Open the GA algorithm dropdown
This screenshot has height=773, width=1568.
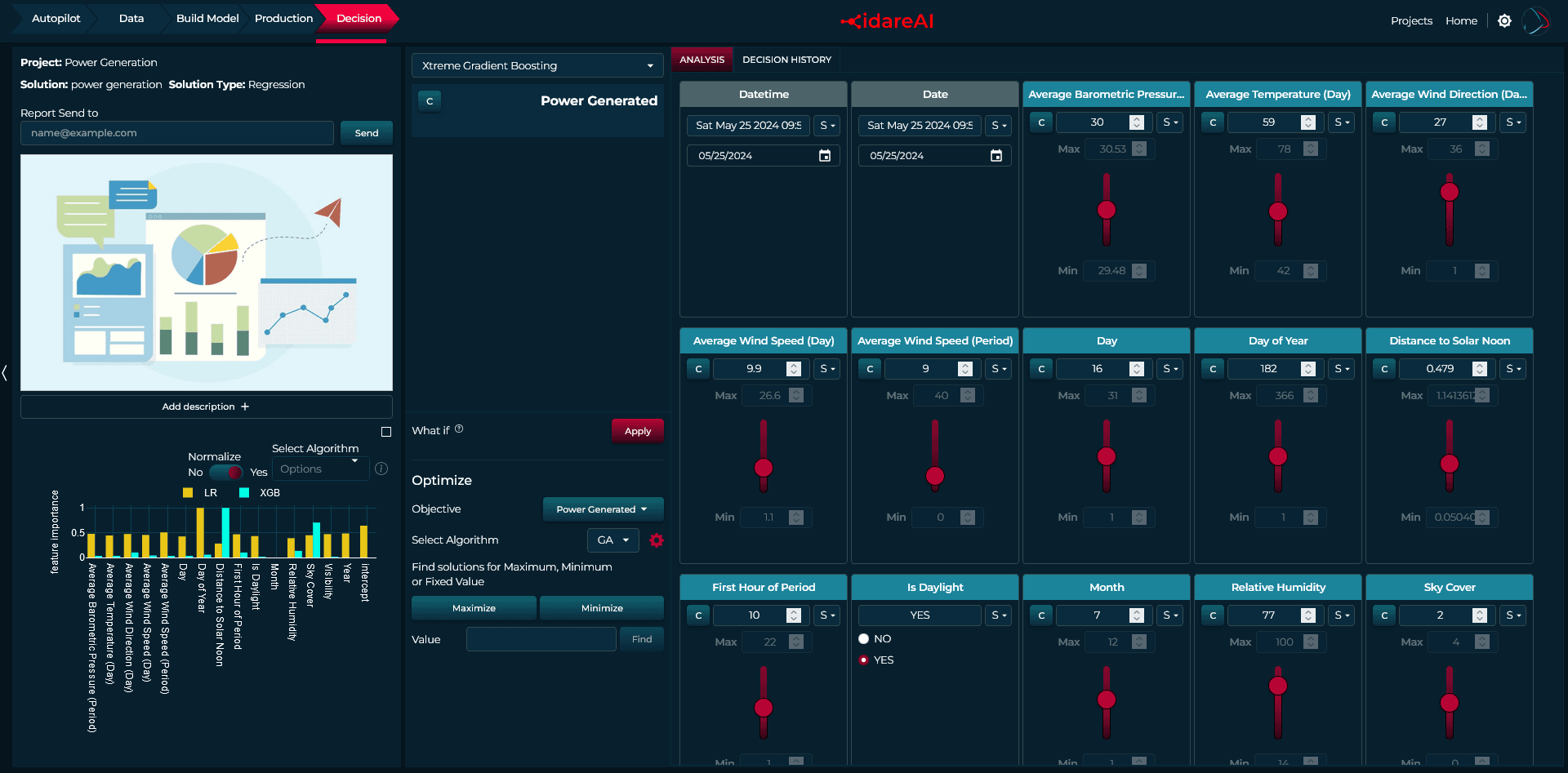[x=613, y=540]
